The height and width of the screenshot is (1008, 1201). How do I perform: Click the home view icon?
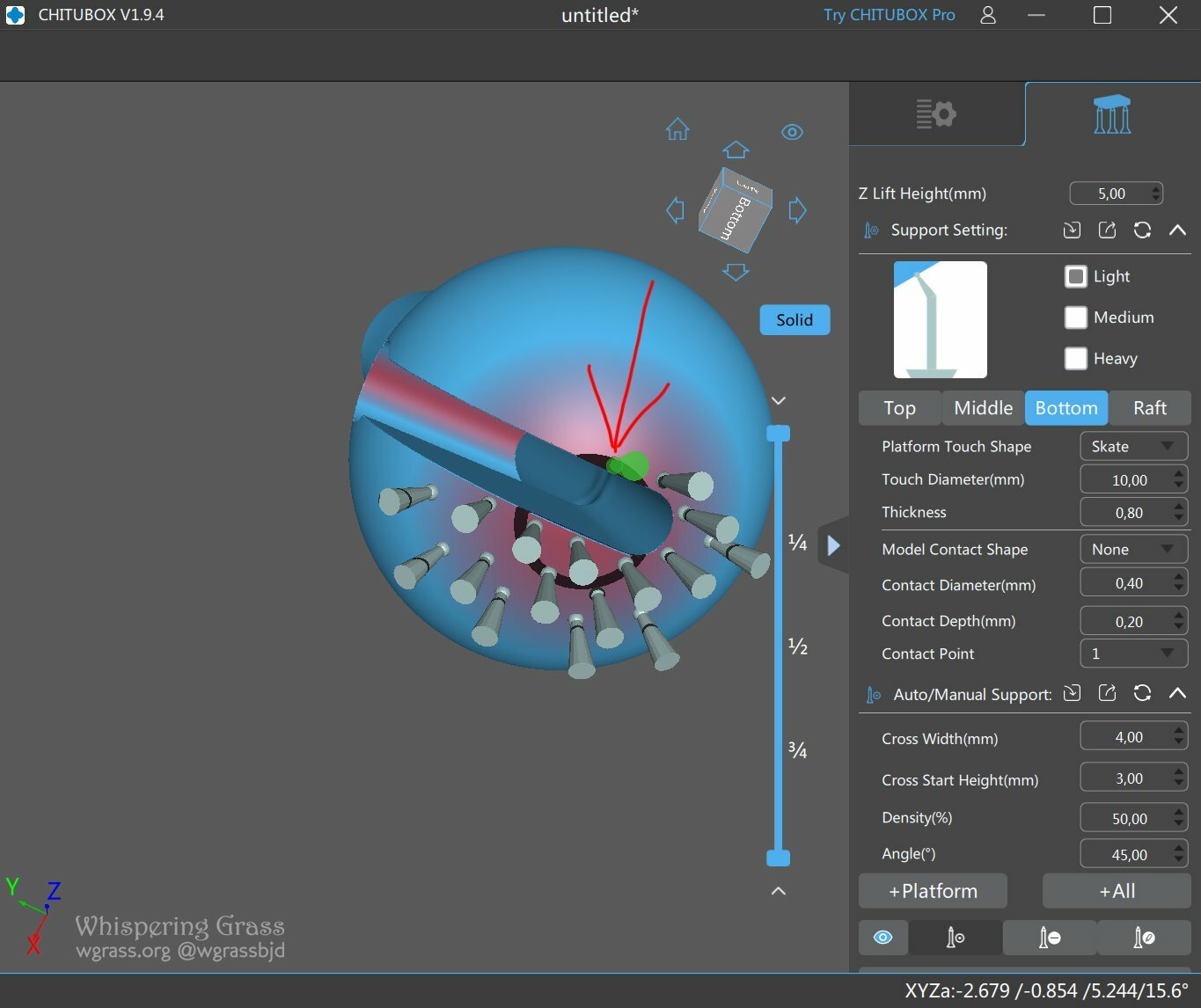pos(677,129)
